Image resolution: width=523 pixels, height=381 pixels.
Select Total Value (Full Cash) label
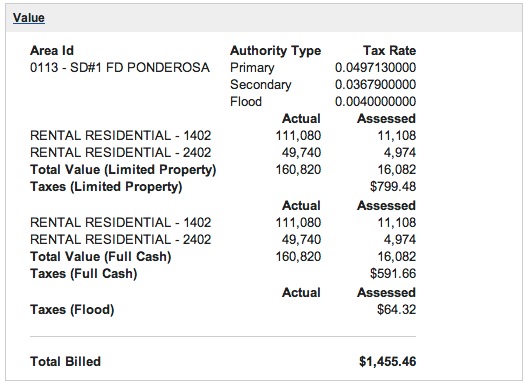[100, 257]
